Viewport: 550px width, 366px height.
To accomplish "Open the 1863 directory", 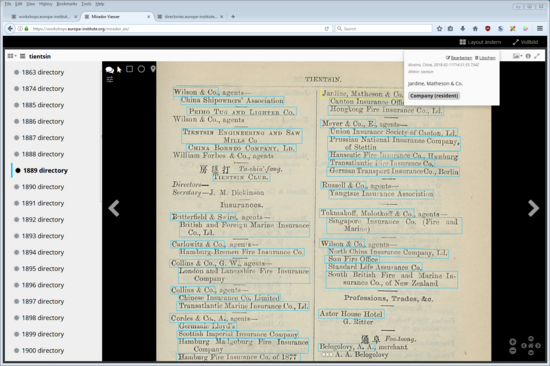I will click(43, 72).
